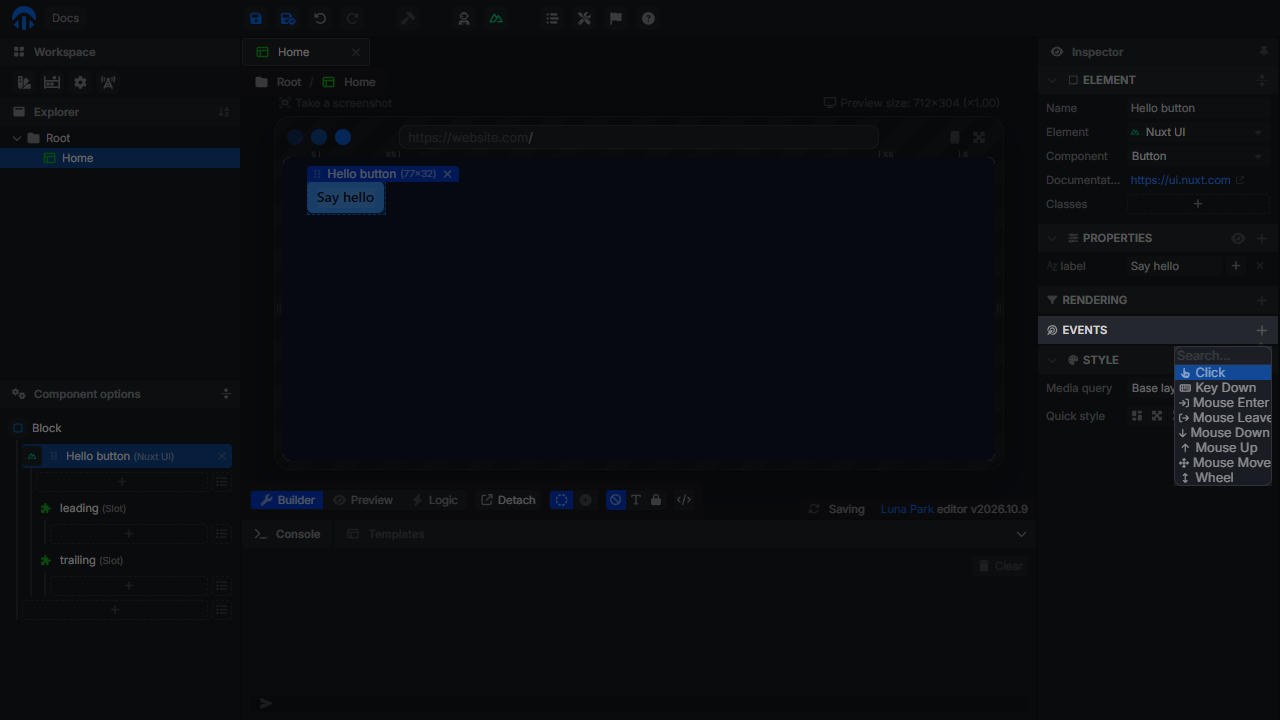Switch to the Logic tab
Image resolution: width=1280 pixels, height=720 pixels.
(x=435, y=500)
